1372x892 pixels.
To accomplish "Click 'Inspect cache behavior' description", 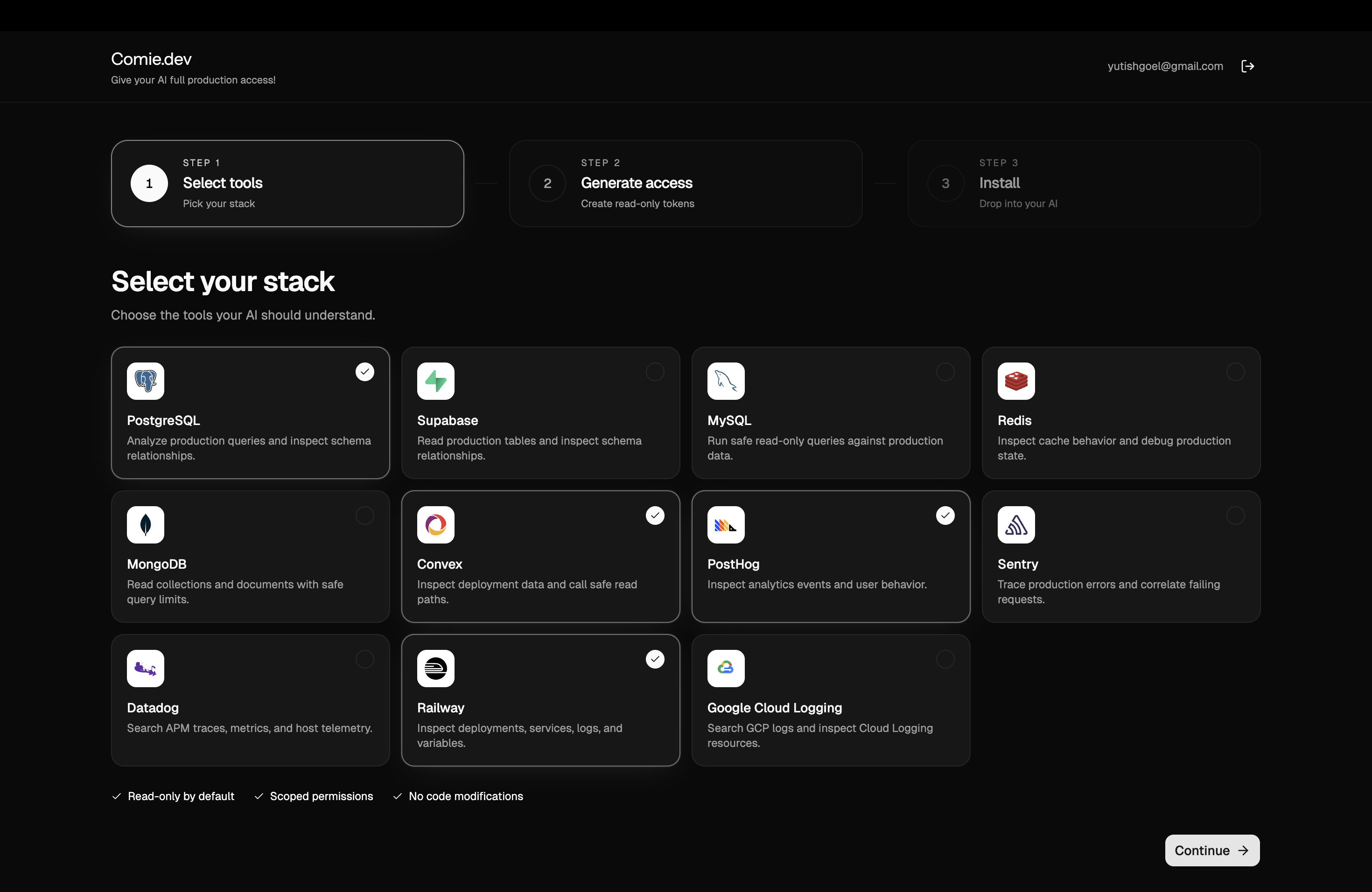I will tap(1114, 448).
